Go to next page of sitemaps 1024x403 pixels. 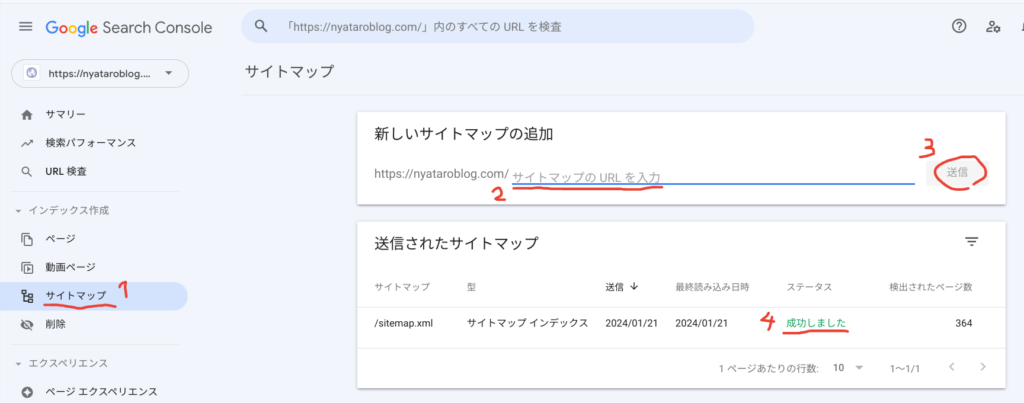(983, 367)
